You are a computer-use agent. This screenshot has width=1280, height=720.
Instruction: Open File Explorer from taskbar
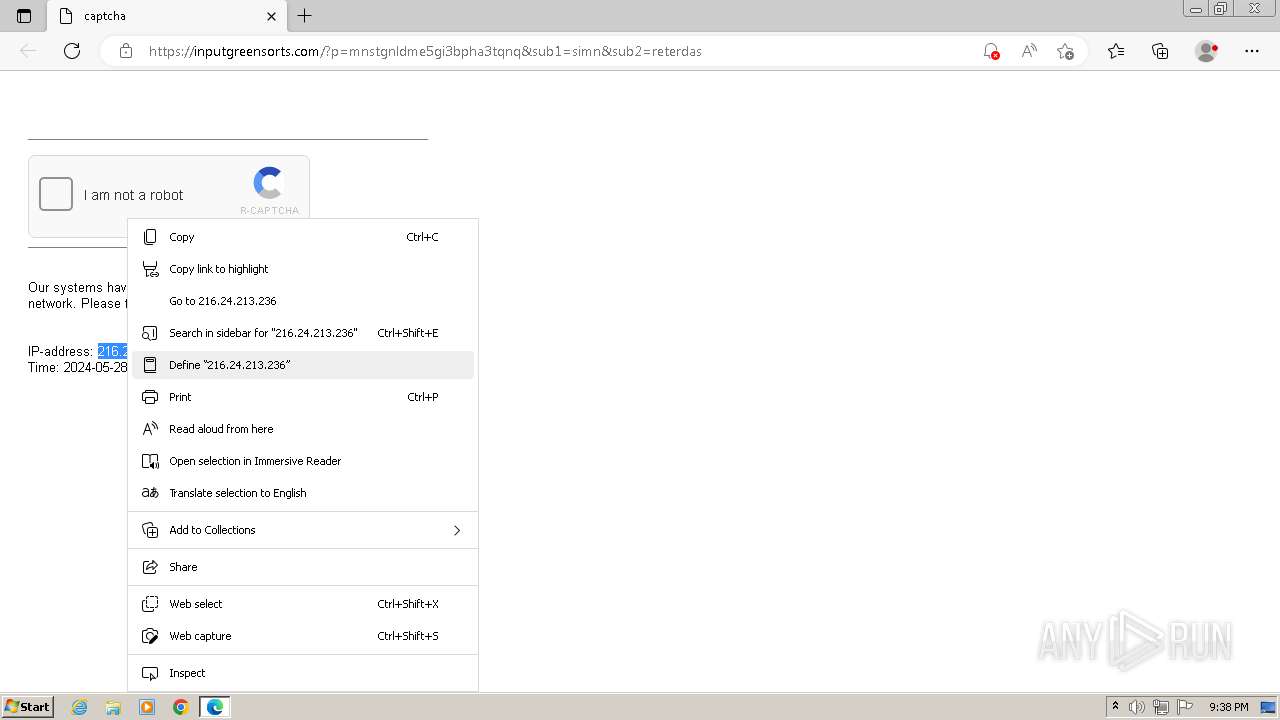pos(113,707)
